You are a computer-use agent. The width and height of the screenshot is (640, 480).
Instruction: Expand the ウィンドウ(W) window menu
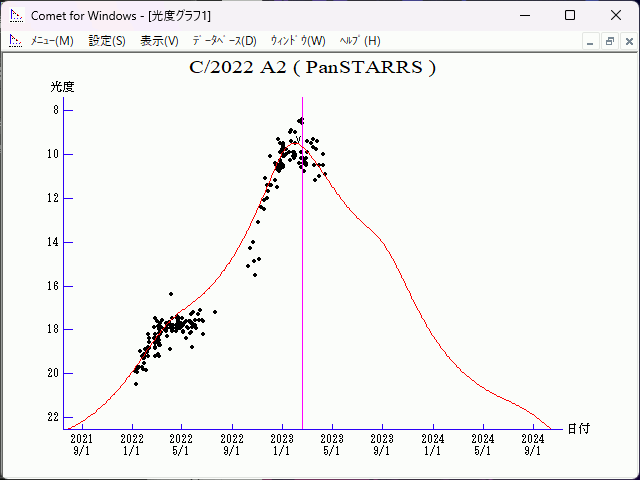[298, 41]
